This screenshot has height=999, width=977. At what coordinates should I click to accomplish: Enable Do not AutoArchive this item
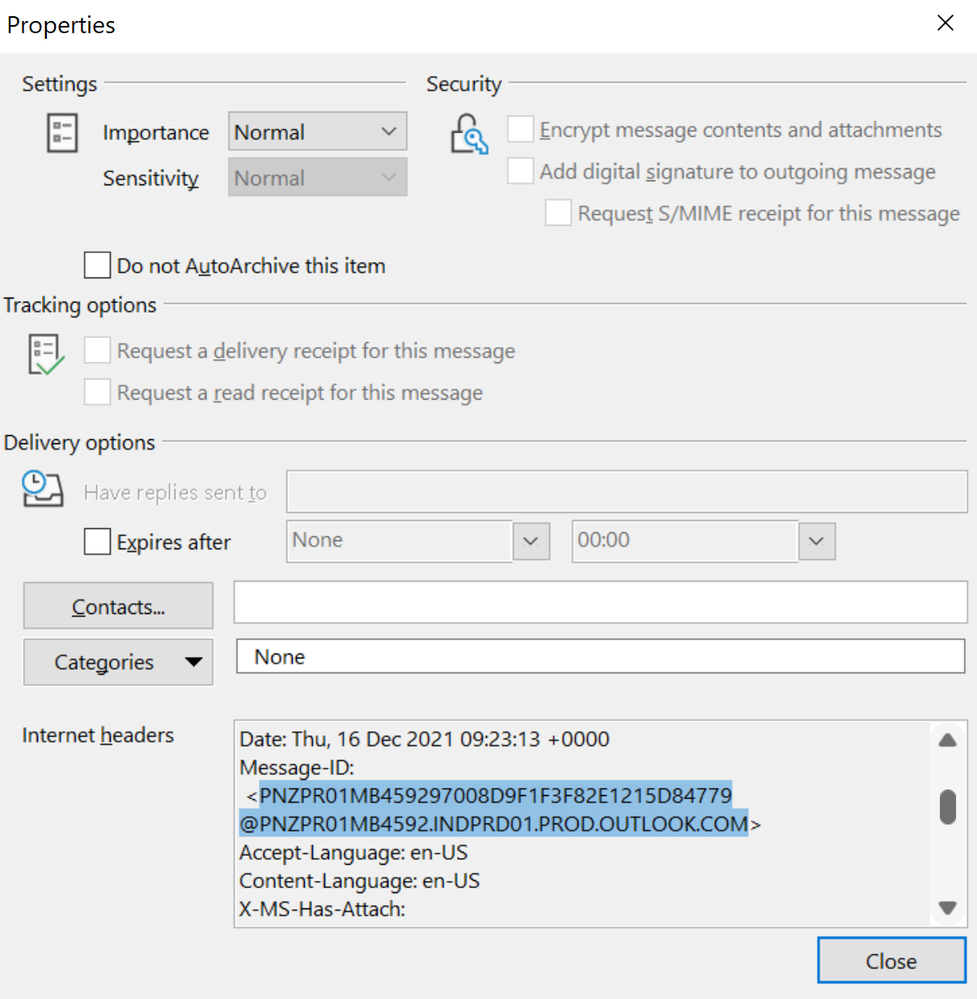(x=97, y=266)
